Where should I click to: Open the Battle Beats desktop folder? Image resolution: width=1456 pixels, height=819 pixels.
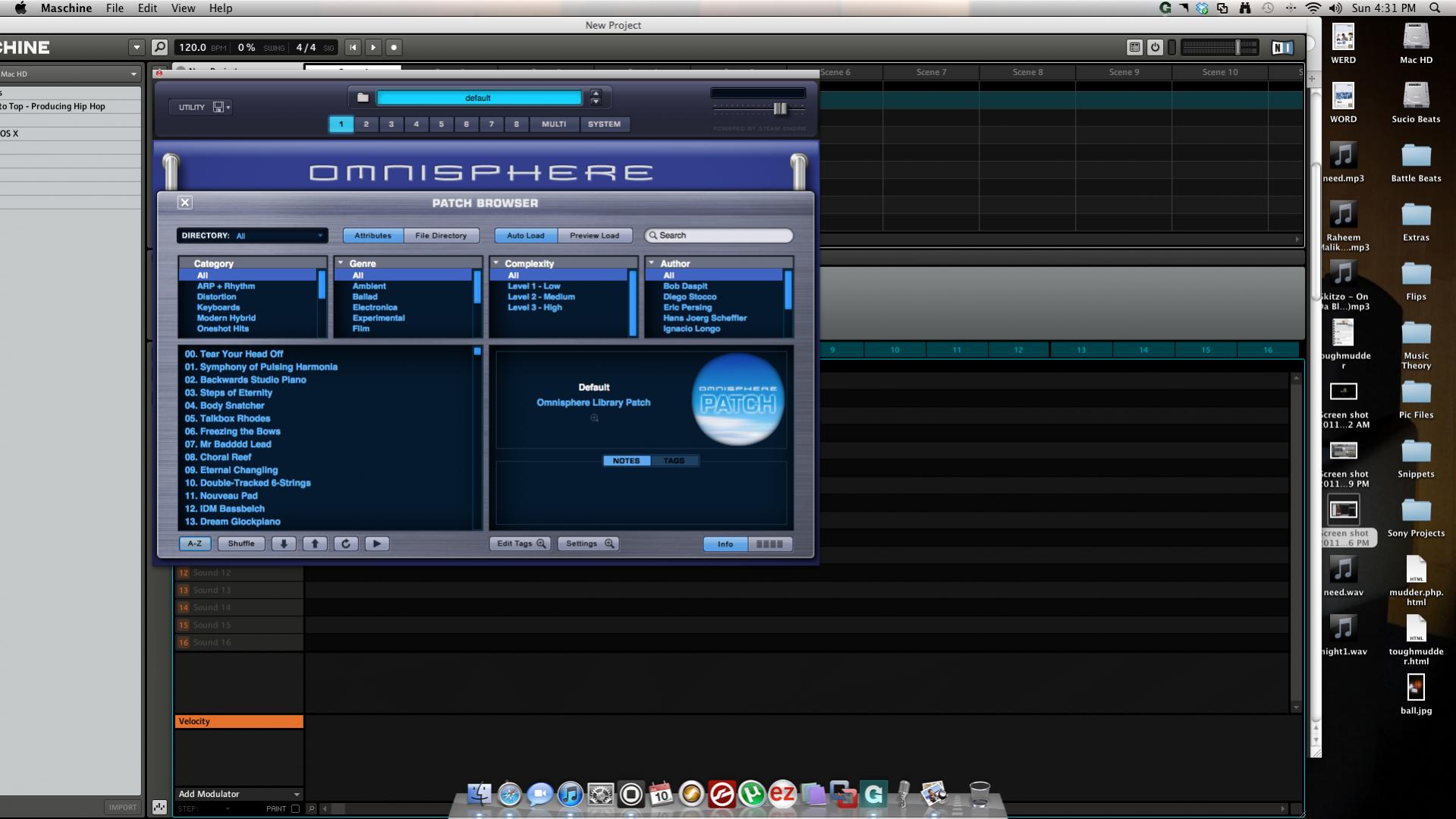1416,156
